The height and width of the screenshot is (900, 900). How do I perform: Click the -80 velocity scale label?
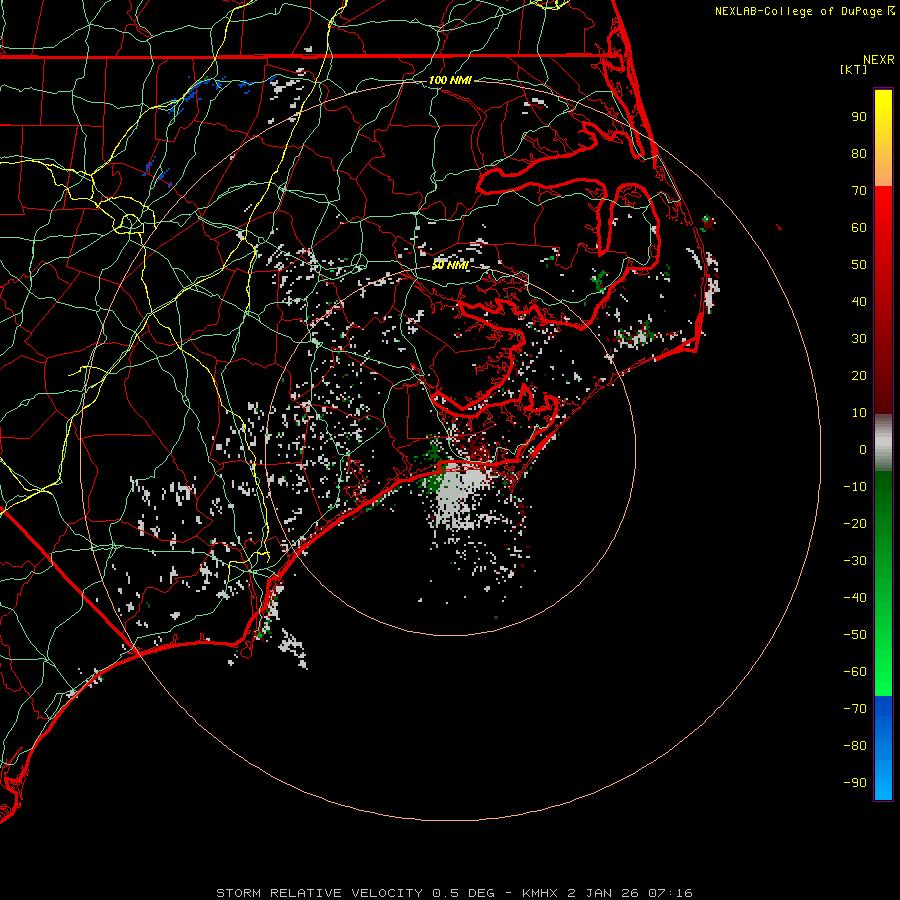click(855, 746)
